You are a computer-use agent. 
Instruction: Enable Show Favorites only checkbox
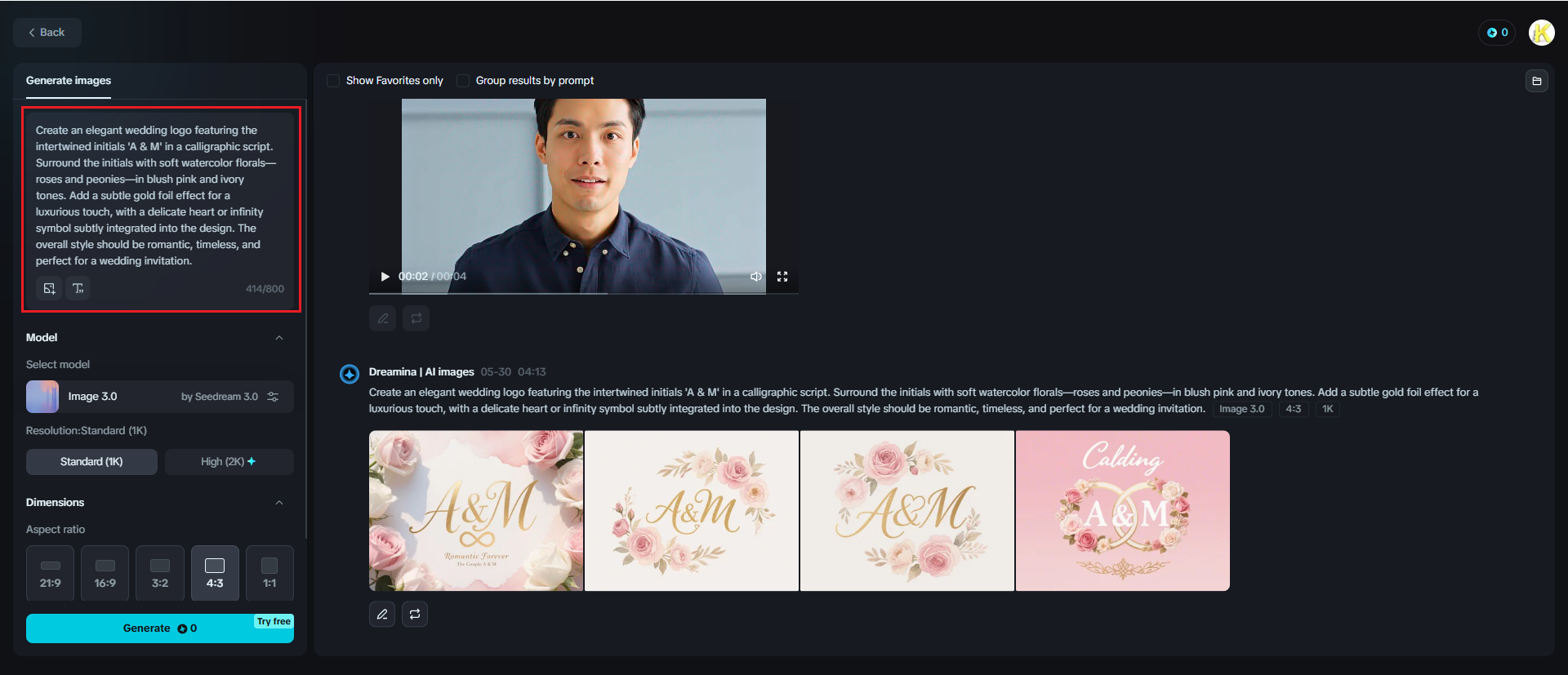tap(333, 81)
